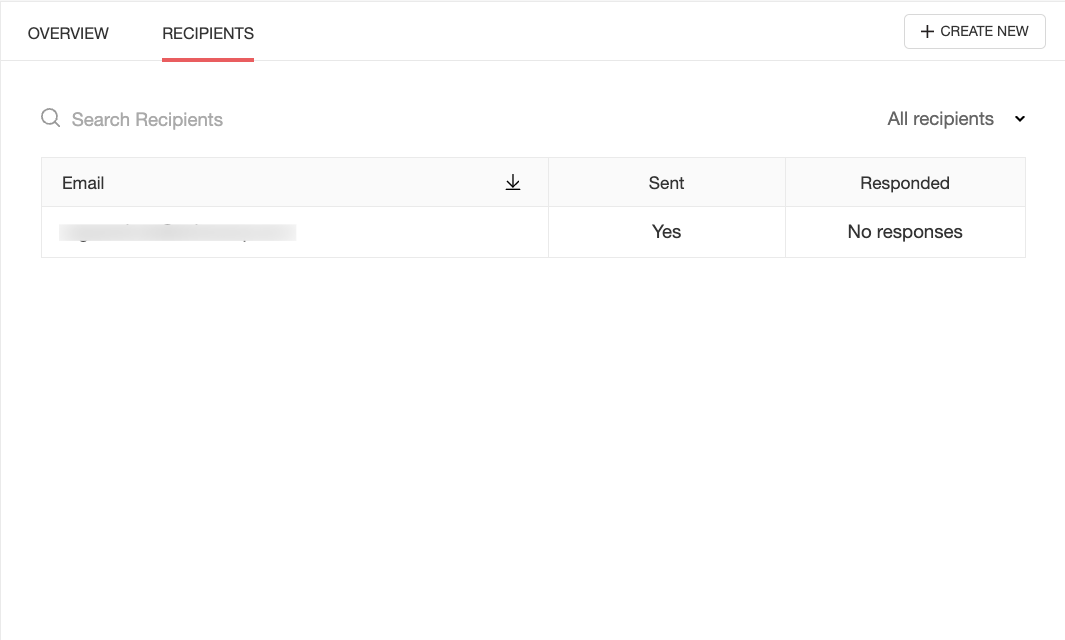Click the plus icon on Create New
Screen dimensions: 1065x640
coord(927,31)
